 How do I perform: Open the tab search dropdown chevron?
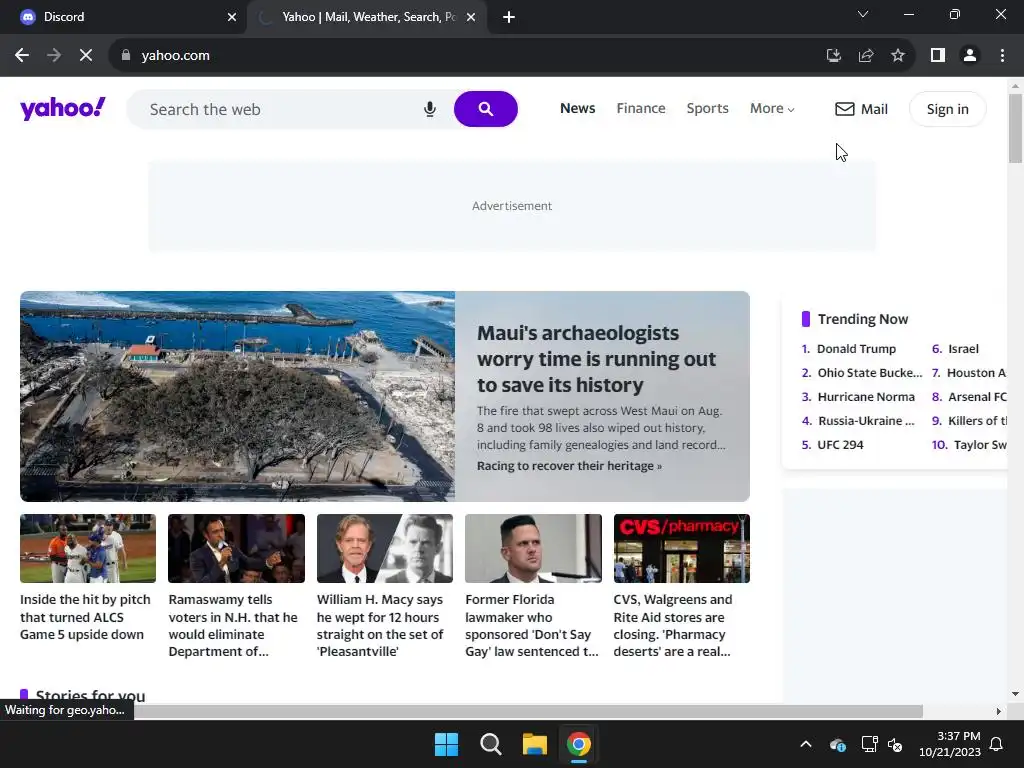click(x=863, y=14)
